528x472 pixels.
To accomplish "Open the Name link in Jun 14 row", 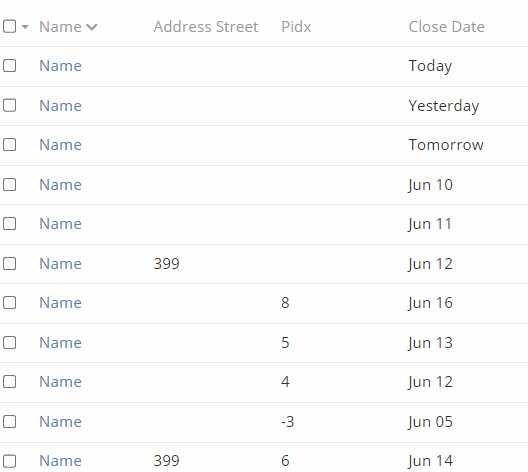I will (x=60, y=461).
